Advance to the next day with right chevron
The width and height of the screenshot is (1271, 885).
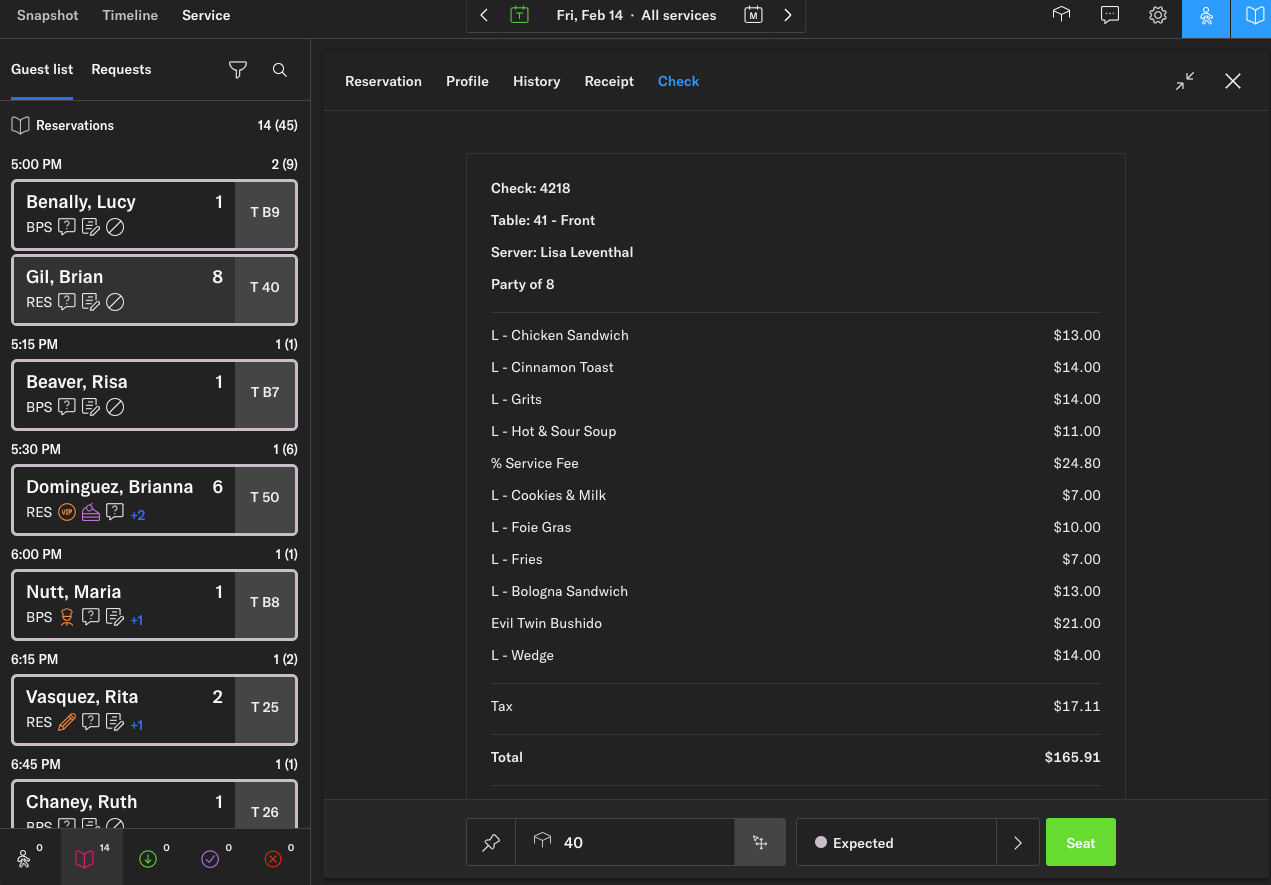click(787, 16)
